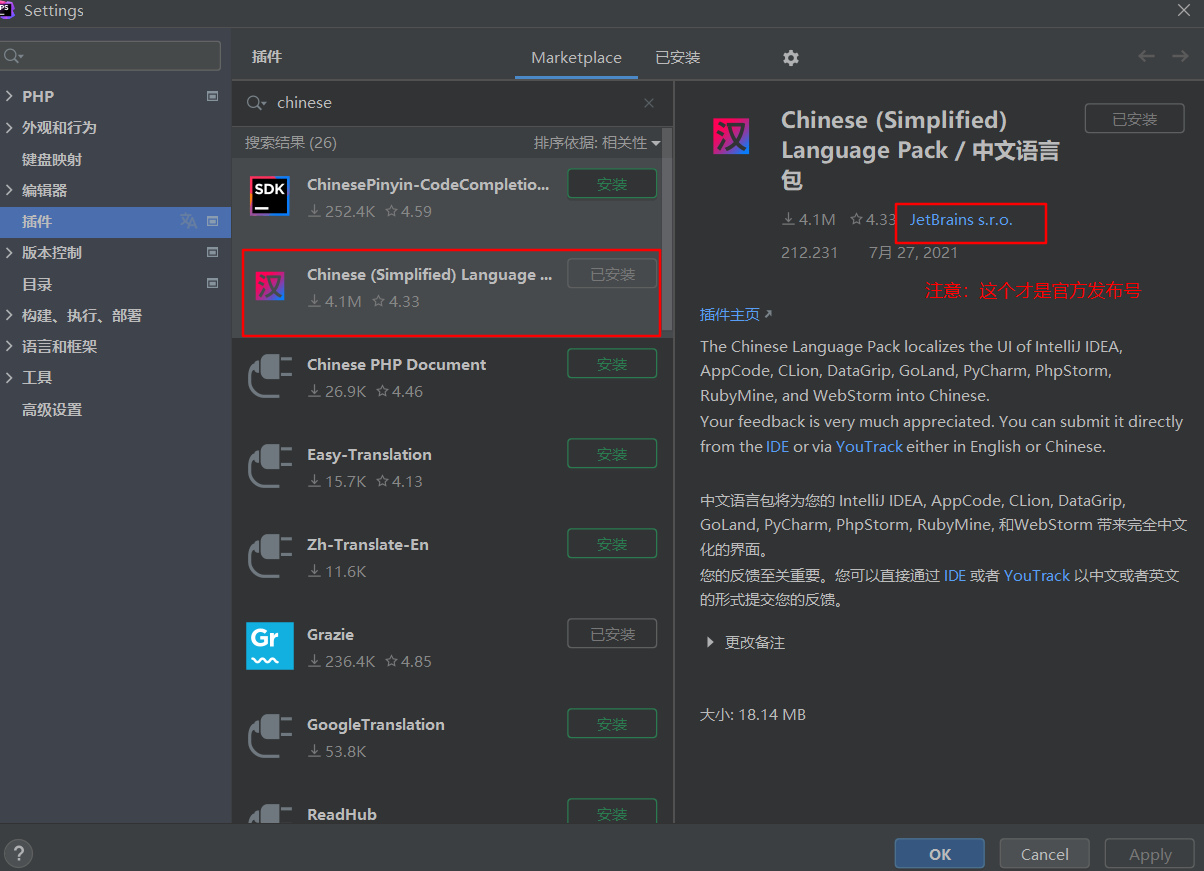The image size is (1204, 871).
Task: Expand the 语言和框架 settings node
Action: (x=9, y=346)
